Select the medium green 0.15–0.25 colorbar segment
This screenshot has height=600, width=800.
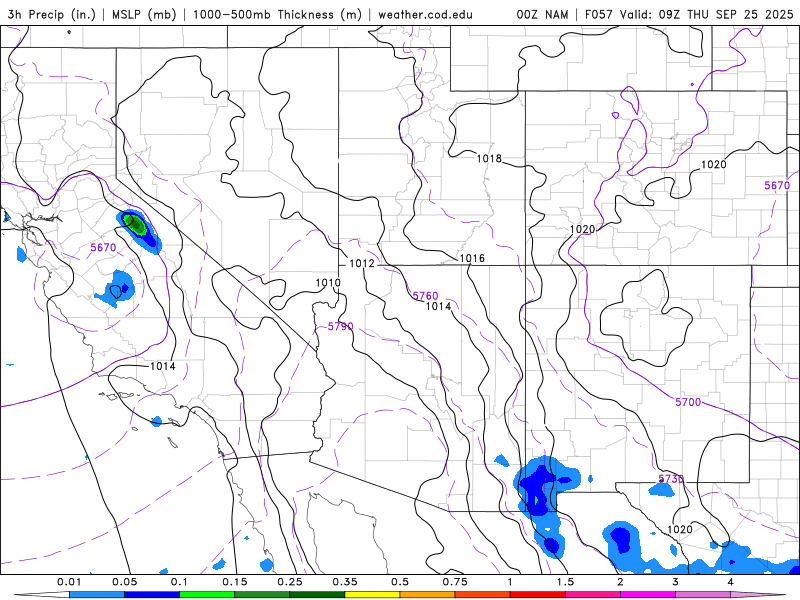click(x=262, y=595)
